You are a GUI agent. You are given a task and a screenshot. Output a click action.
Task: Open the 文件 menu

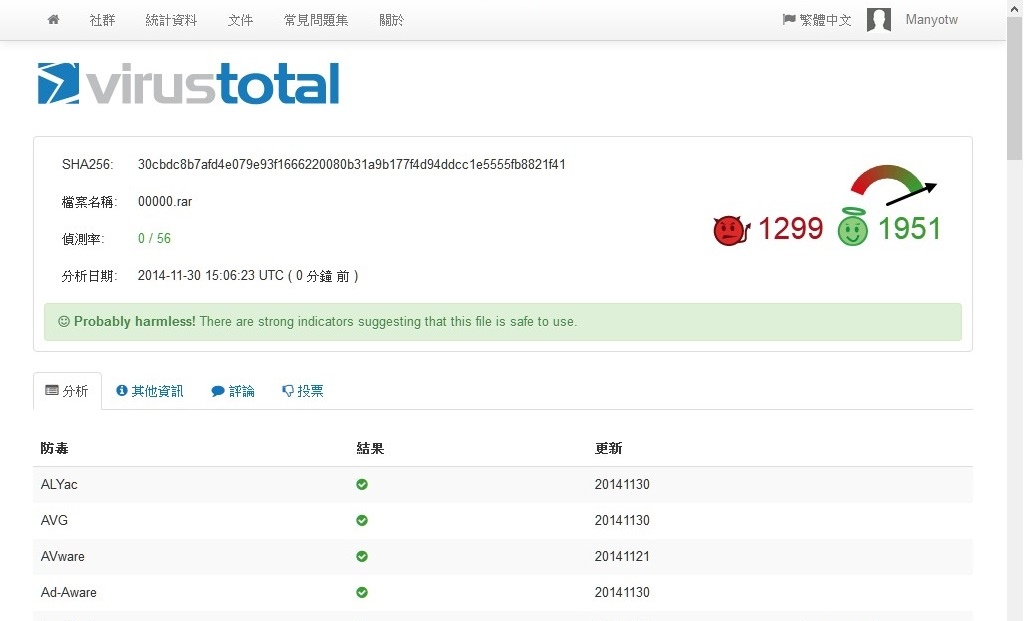point(240,20)
